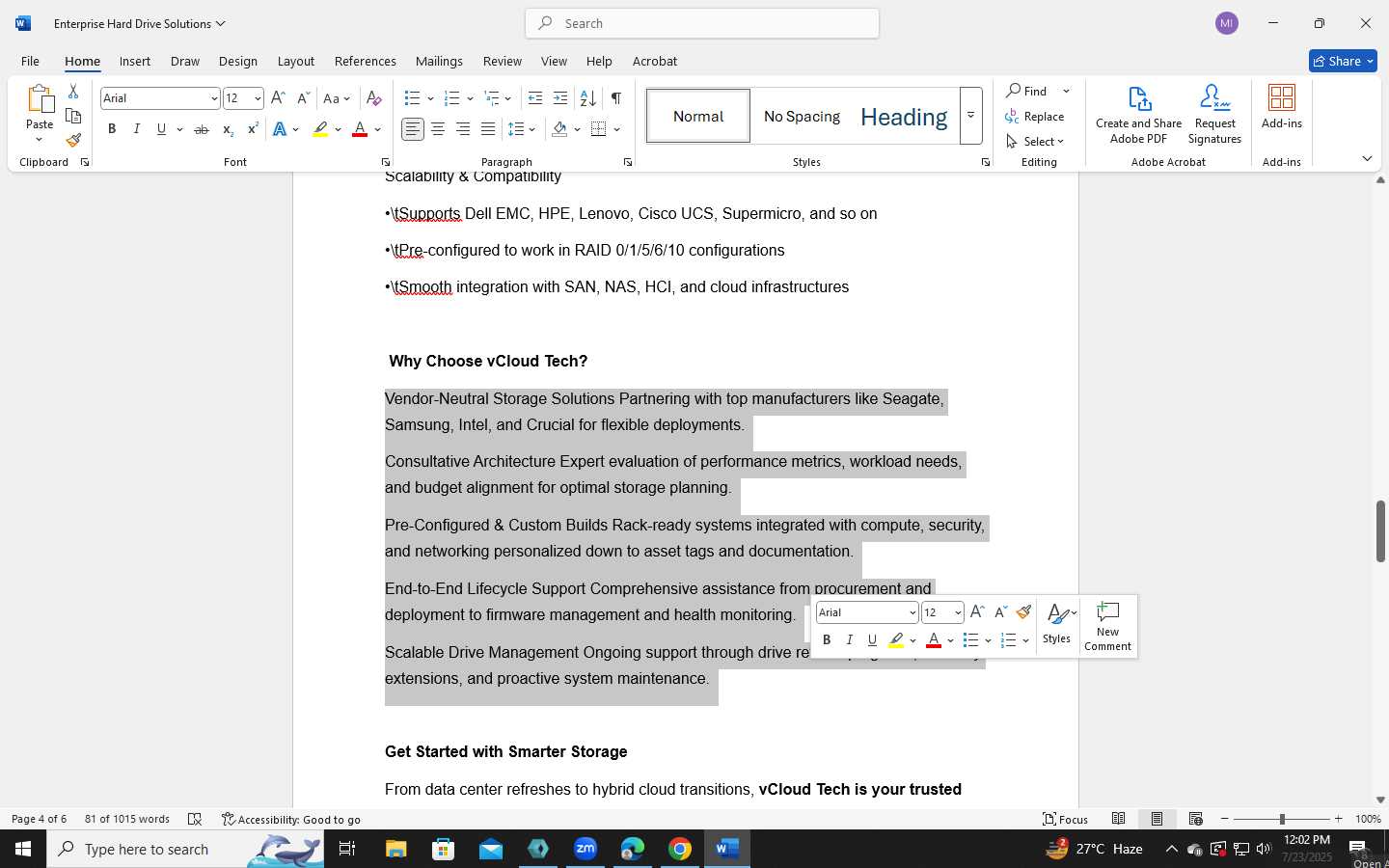Open the ribbon font name dropdown
The width and height of the screenshot is (1389, 868).
(x=214, y=98)
